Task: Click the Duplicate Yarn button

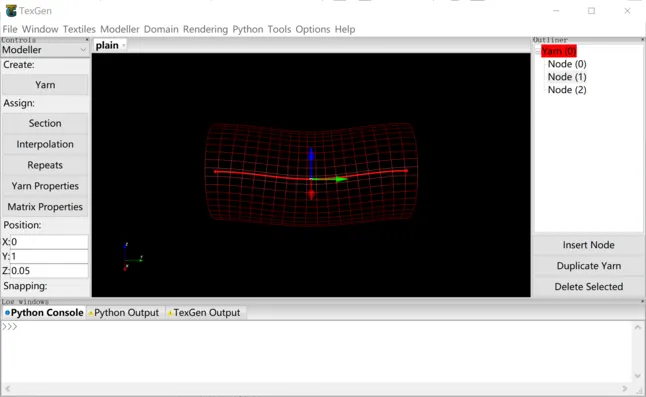Action: pyautogui.click(x=588, y=266)
